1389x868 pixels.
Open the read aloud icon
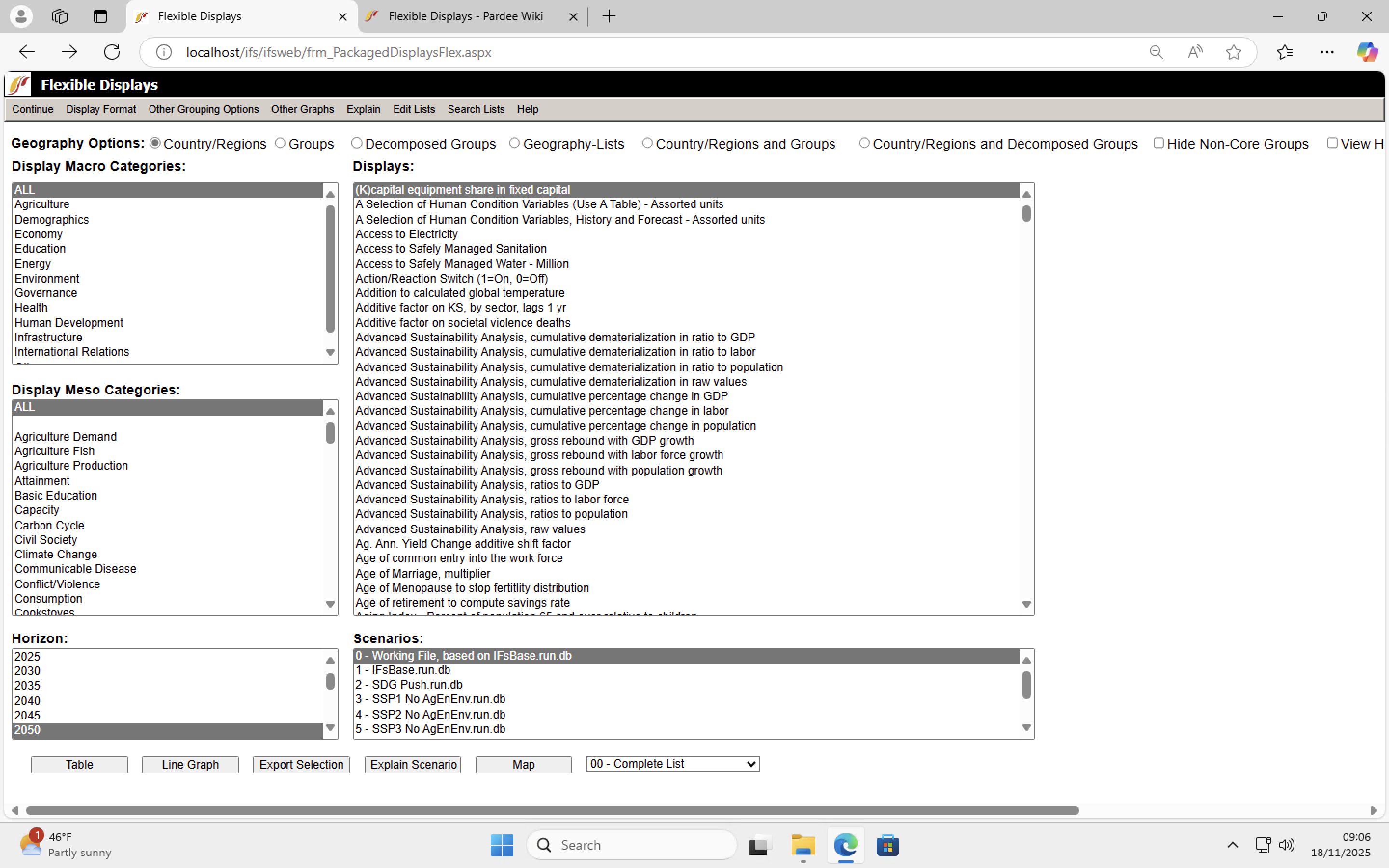point(1195,52)
